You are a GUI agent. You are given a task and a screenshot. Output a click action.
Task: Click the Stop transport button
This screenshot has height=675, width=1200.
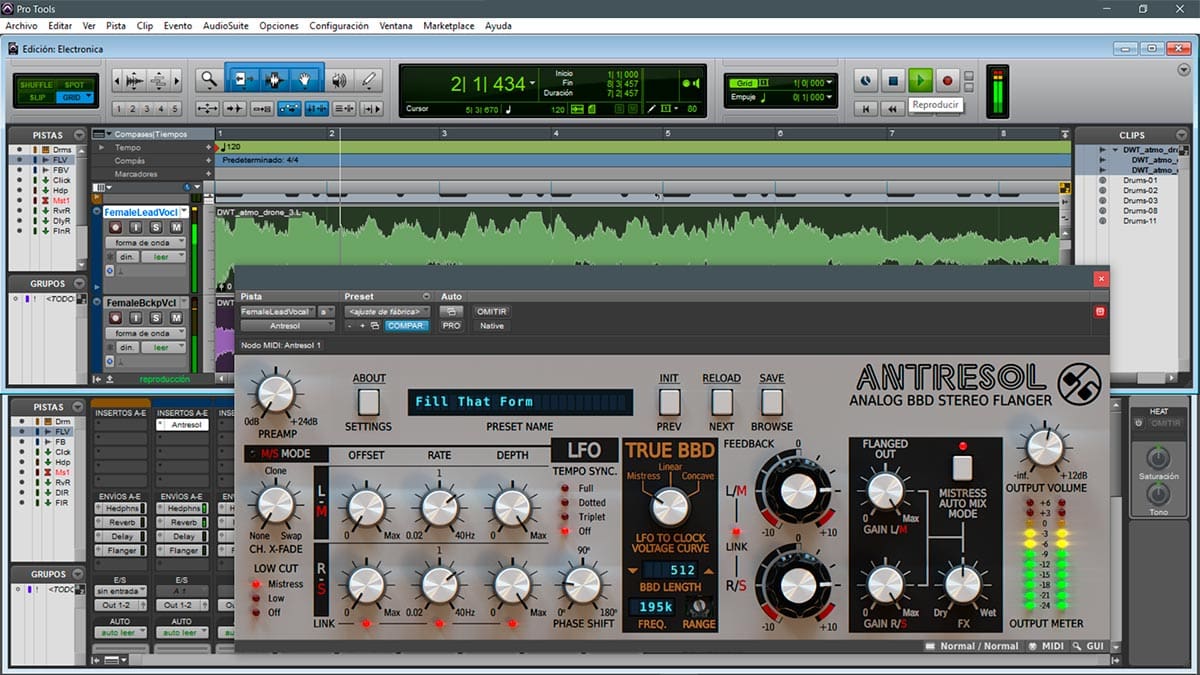pyautogui.click(x=894, y=79)
